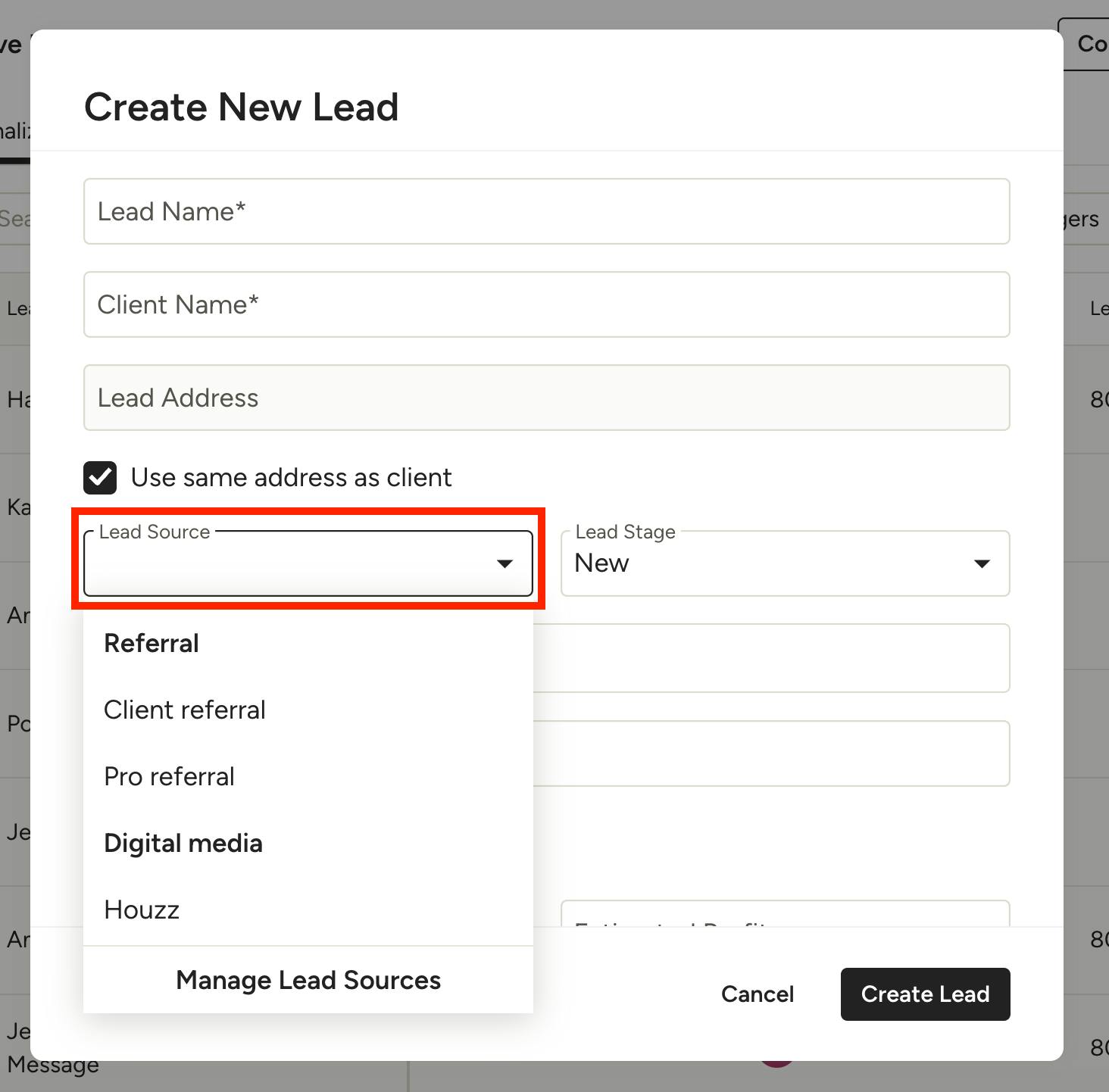Focus the Client Name text field
Screen dimensions: 1109x1092
tap(545, 304)
